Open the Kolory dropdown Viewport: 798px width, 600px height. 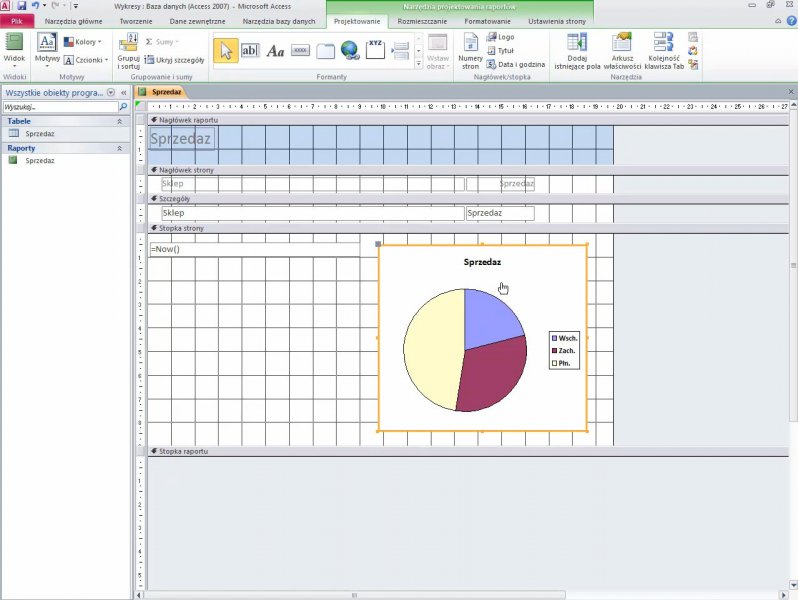83,42
